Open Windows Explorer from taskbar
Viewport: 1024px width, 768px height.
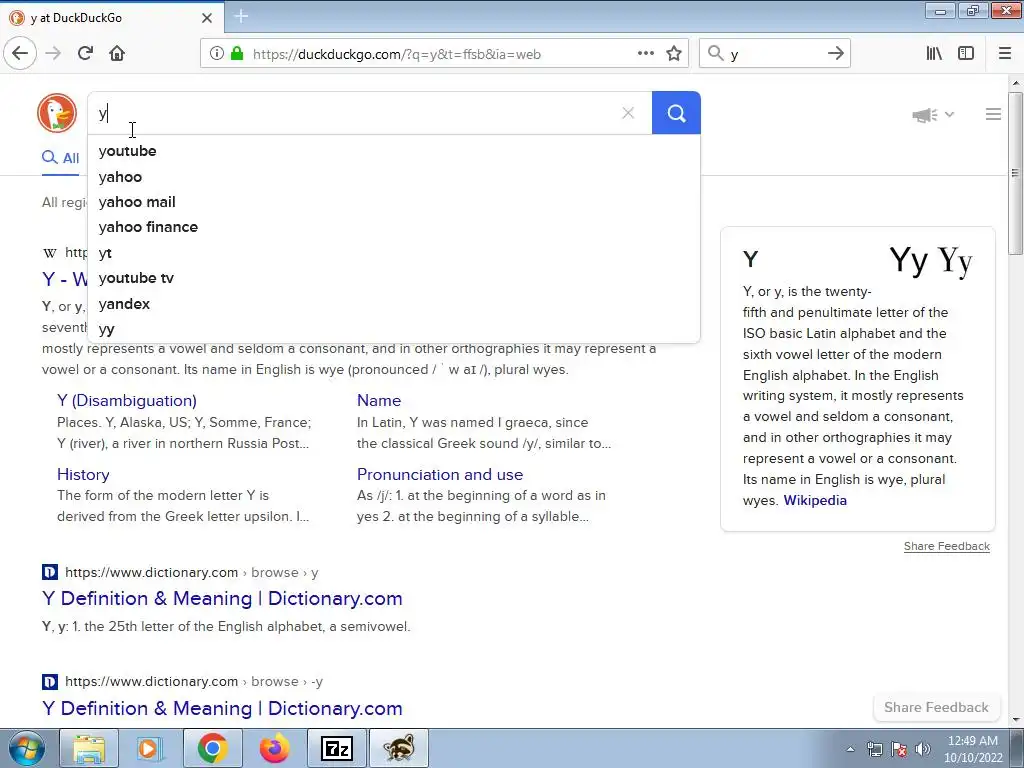pyautogui.click(x=89, y=748)
